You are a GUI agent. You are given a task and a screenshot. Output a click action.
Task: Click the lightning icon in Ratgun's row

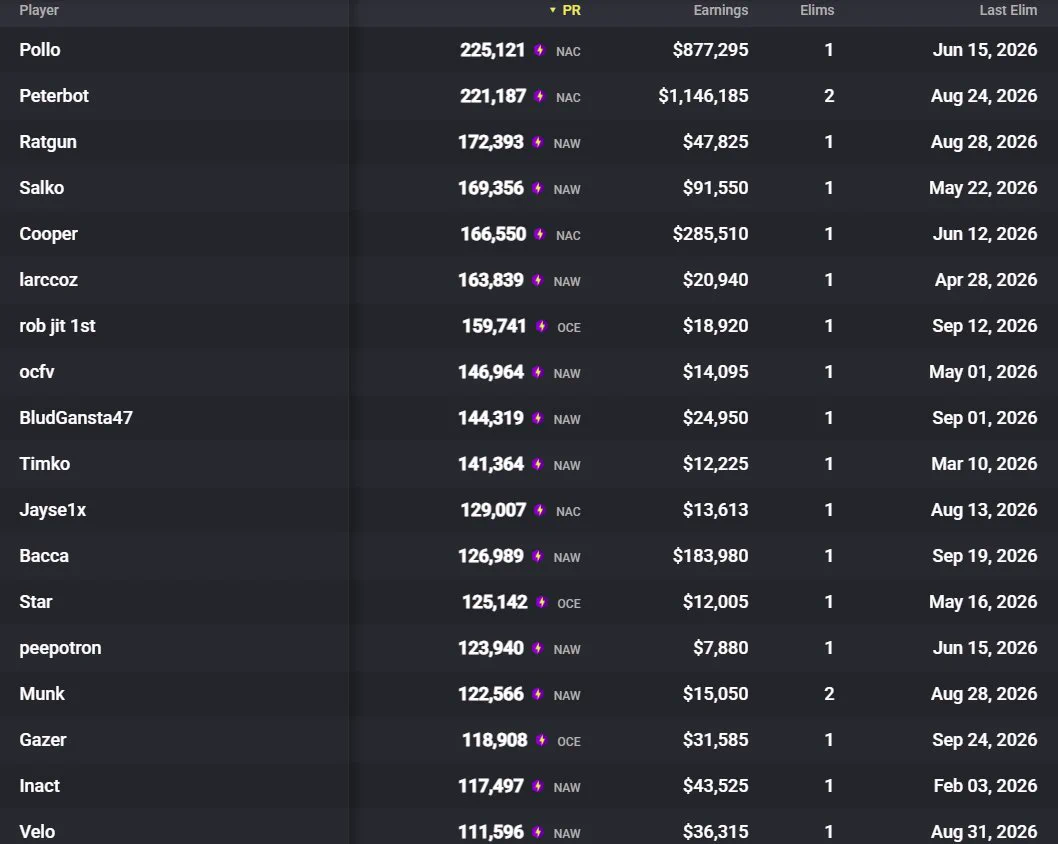[537, 142]
